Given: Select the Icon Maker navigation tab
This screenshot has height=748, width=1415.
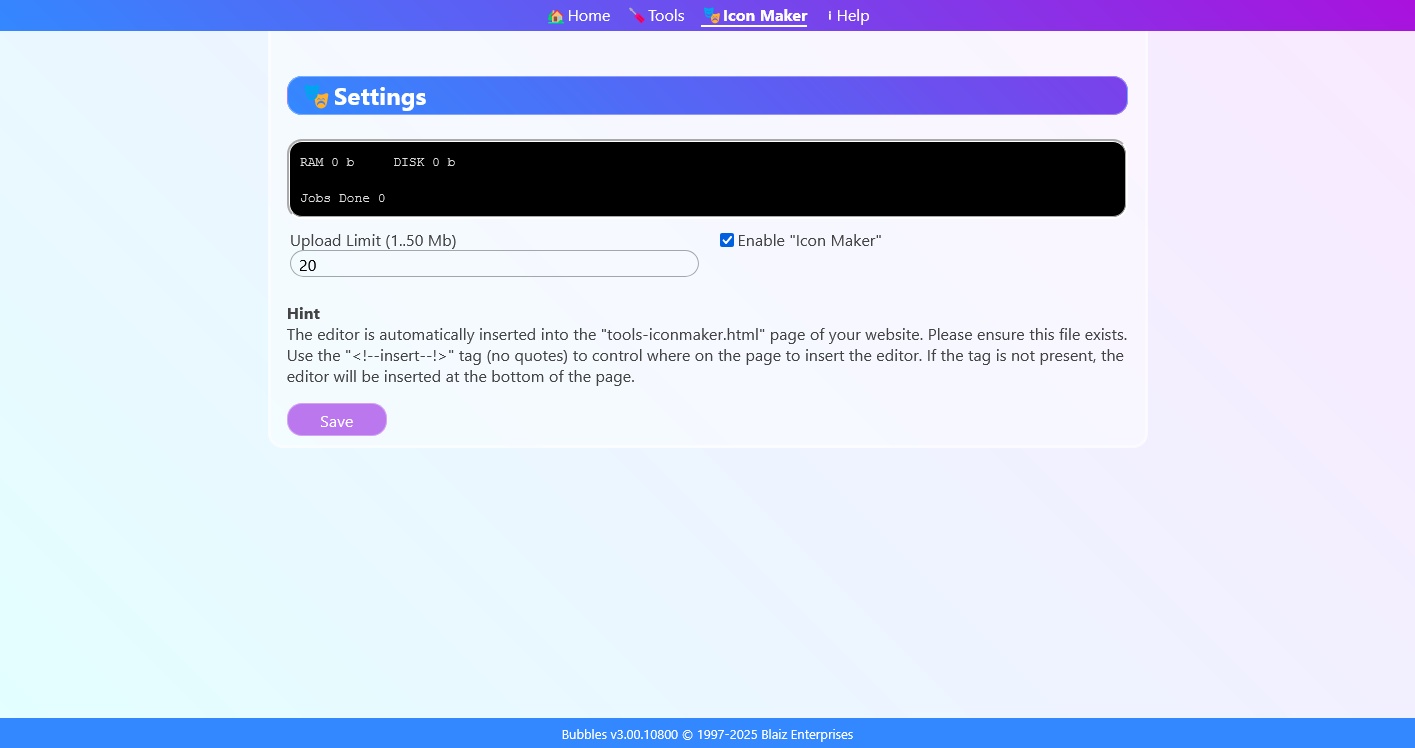Looking at the screenshot, I should (764, 16).
